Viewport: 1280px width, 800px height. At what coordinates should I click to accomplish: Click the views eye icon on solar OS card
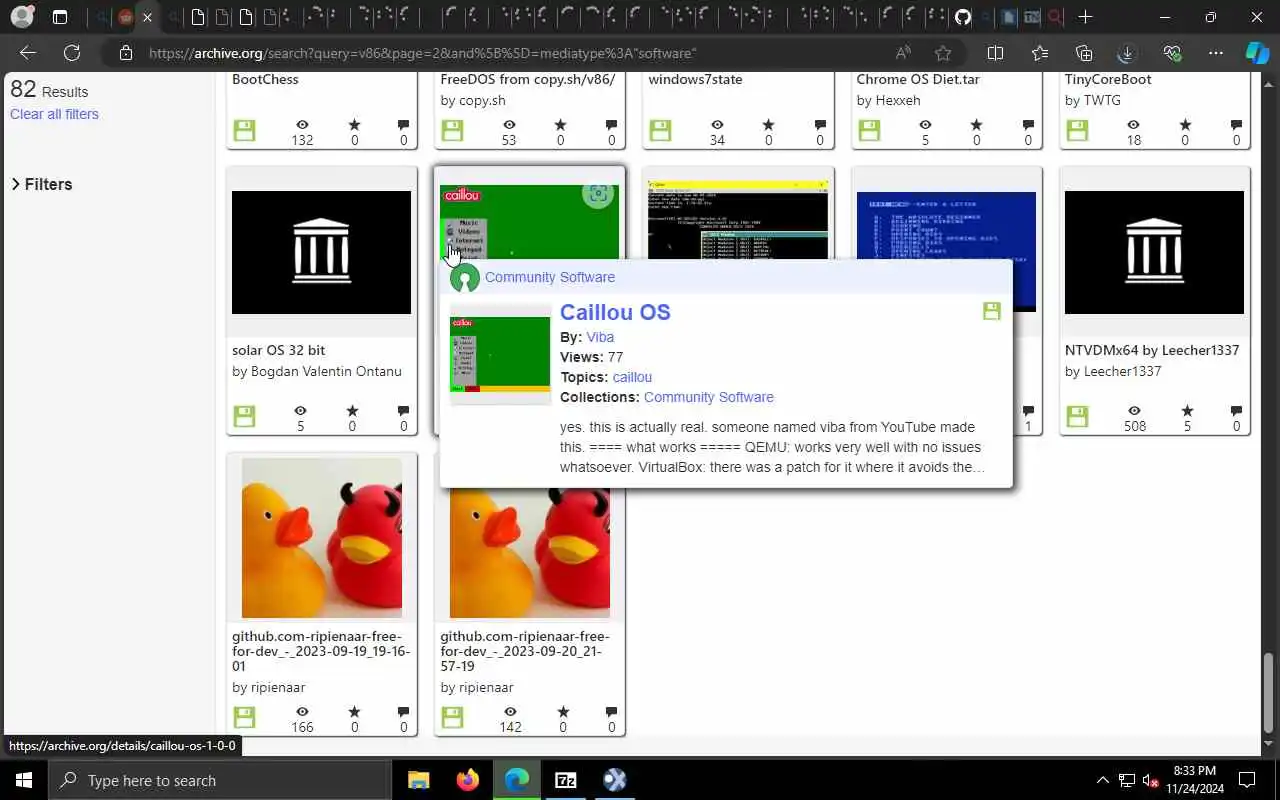301,411
